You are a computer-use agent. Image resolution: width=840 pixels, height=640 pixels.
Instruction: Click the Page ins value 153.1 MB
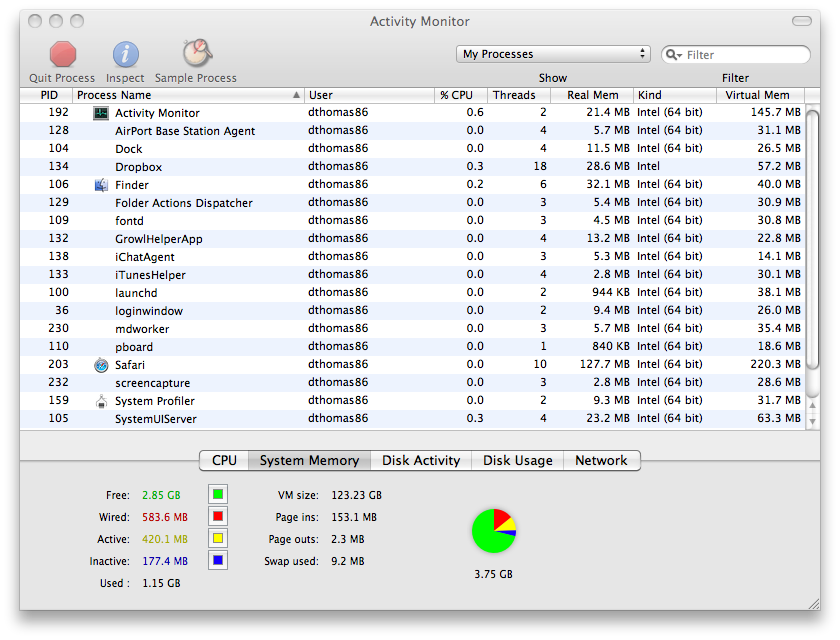point(354,517)
